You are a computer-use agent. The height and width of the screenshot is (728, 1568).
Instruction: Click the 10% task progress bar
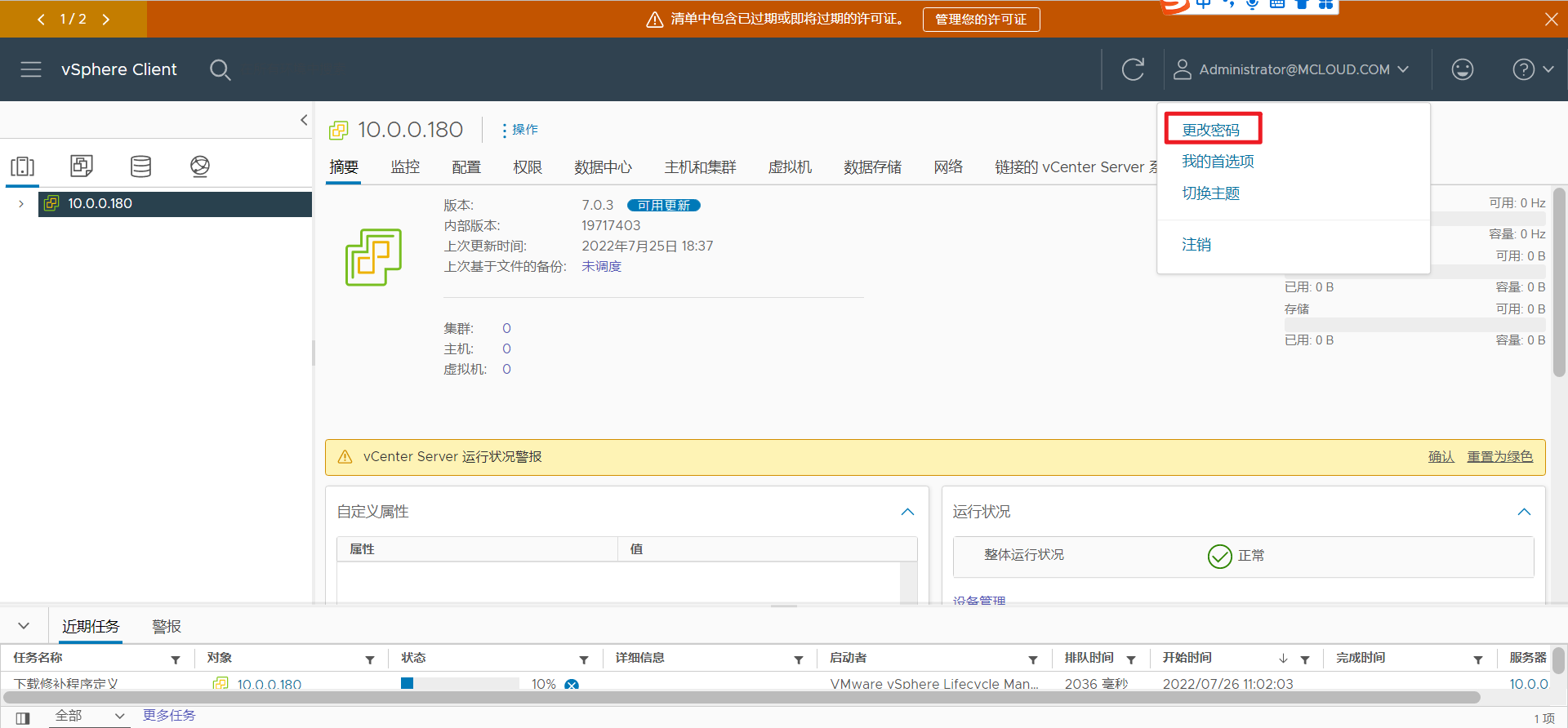tap(460, 684)
